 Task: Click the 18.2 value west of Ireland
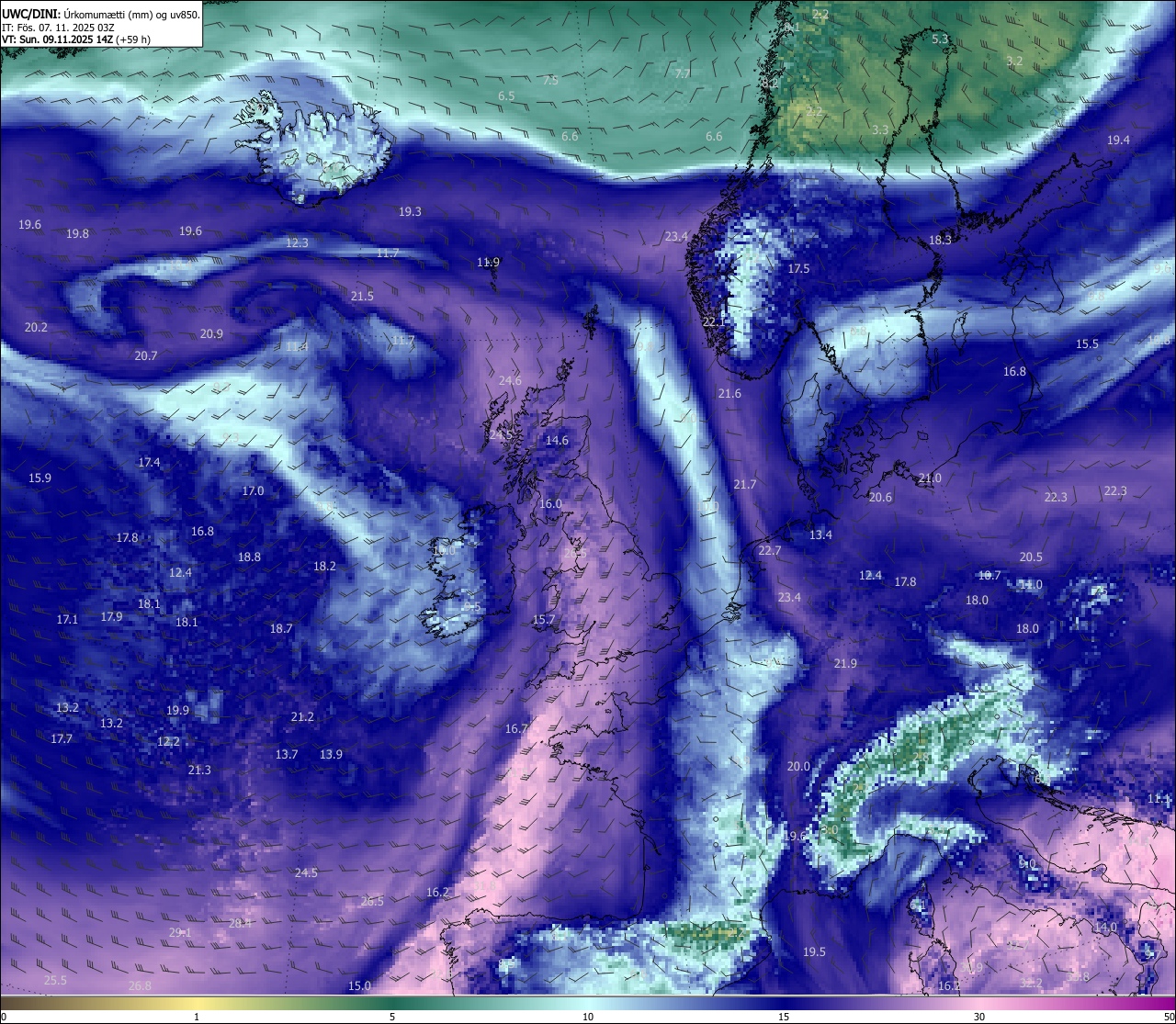point(324,566)
